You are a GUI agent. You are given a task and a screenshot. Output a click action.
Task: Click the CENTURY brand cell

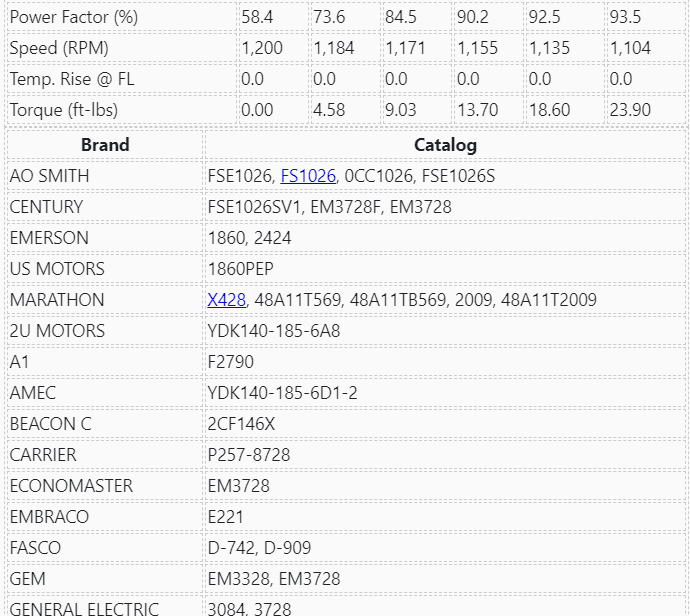[46, 207]
